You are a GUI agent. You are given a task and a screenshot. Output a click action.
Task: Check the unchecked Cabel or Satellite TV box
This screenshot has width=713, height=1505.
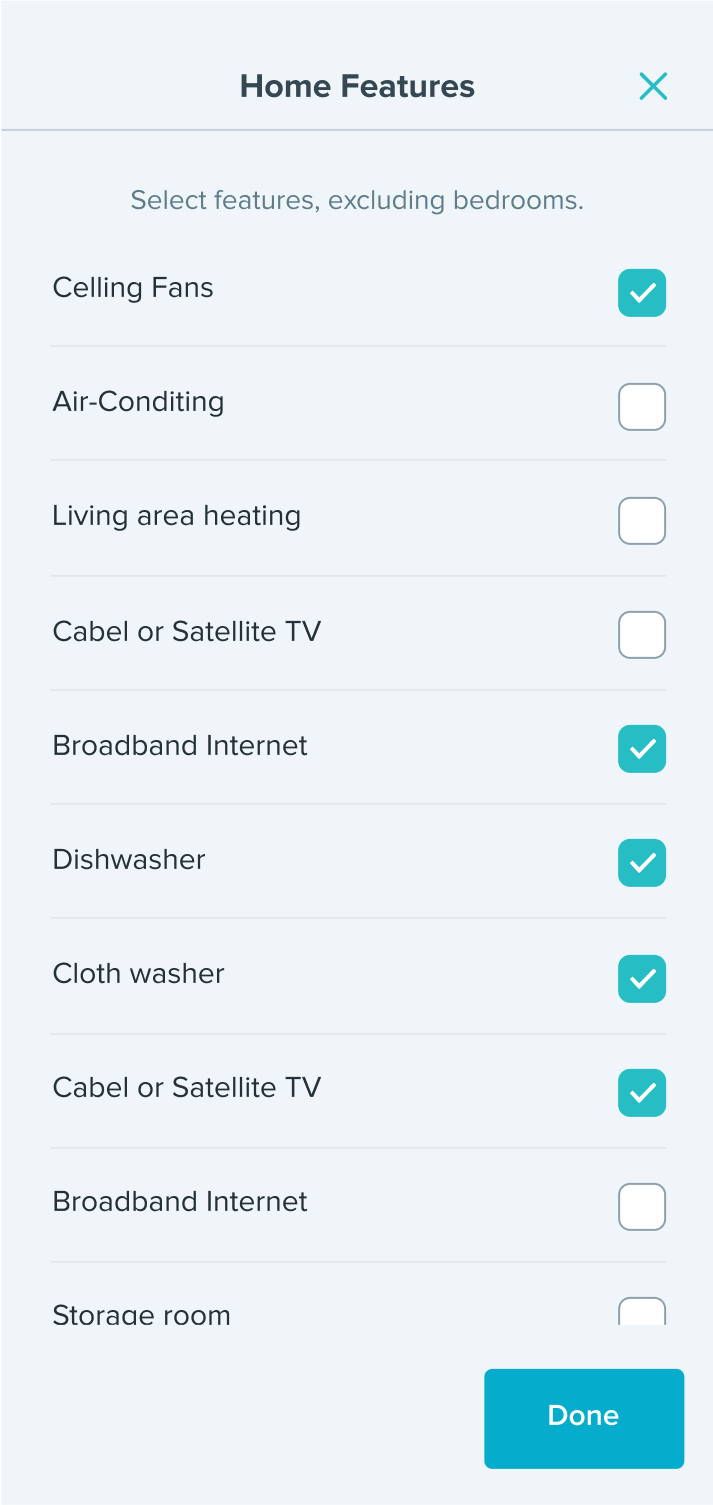(641, 635)
